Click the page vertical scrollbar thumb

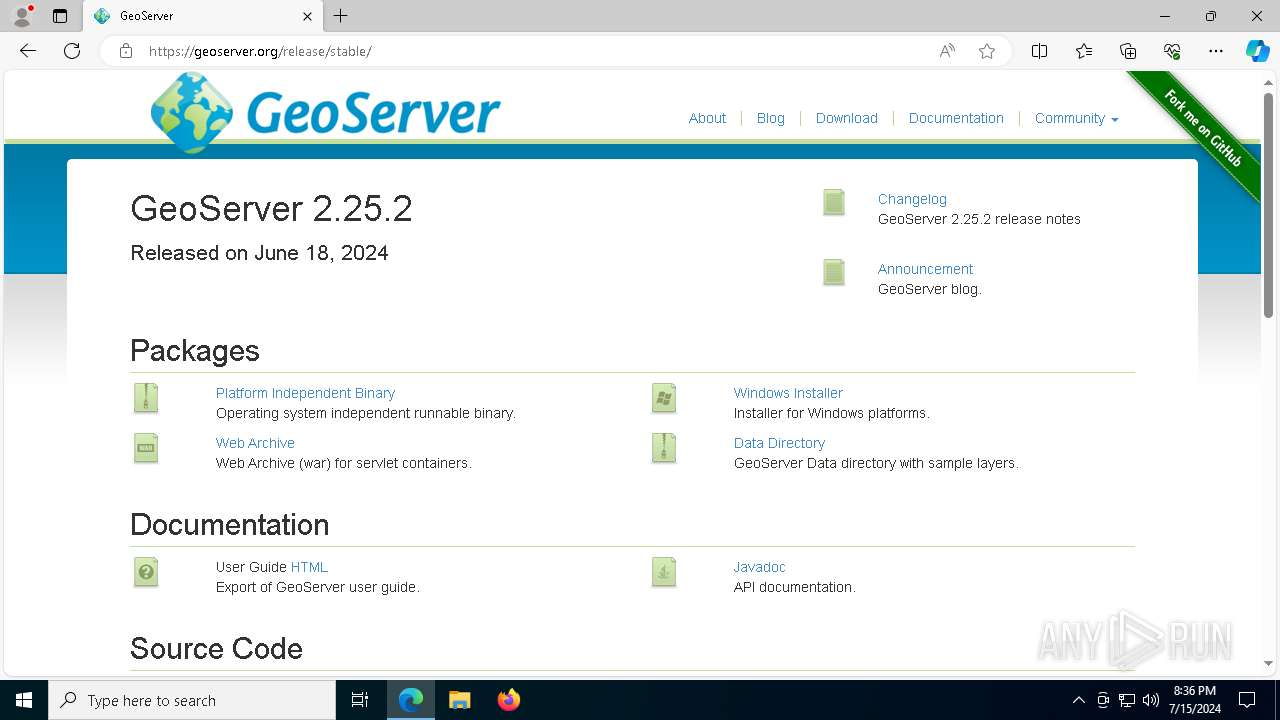tap(1268, 205)
